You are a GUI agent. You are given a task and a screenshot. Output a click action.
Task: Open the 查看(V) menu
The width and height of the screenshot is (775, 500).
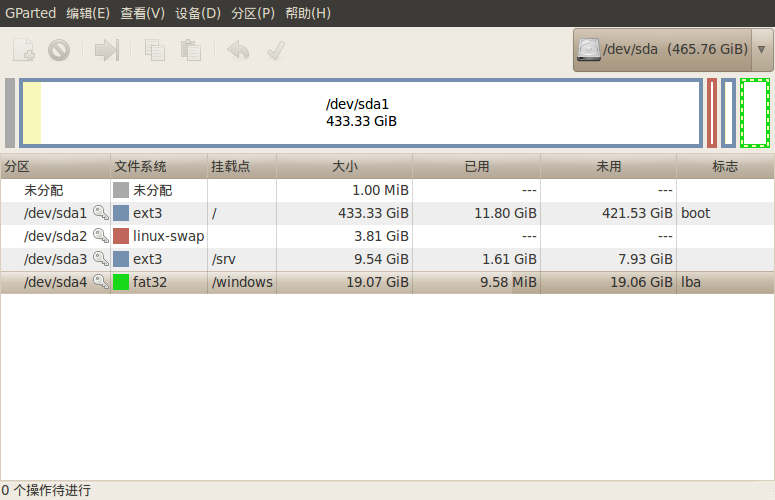click(x=142, y=13)
